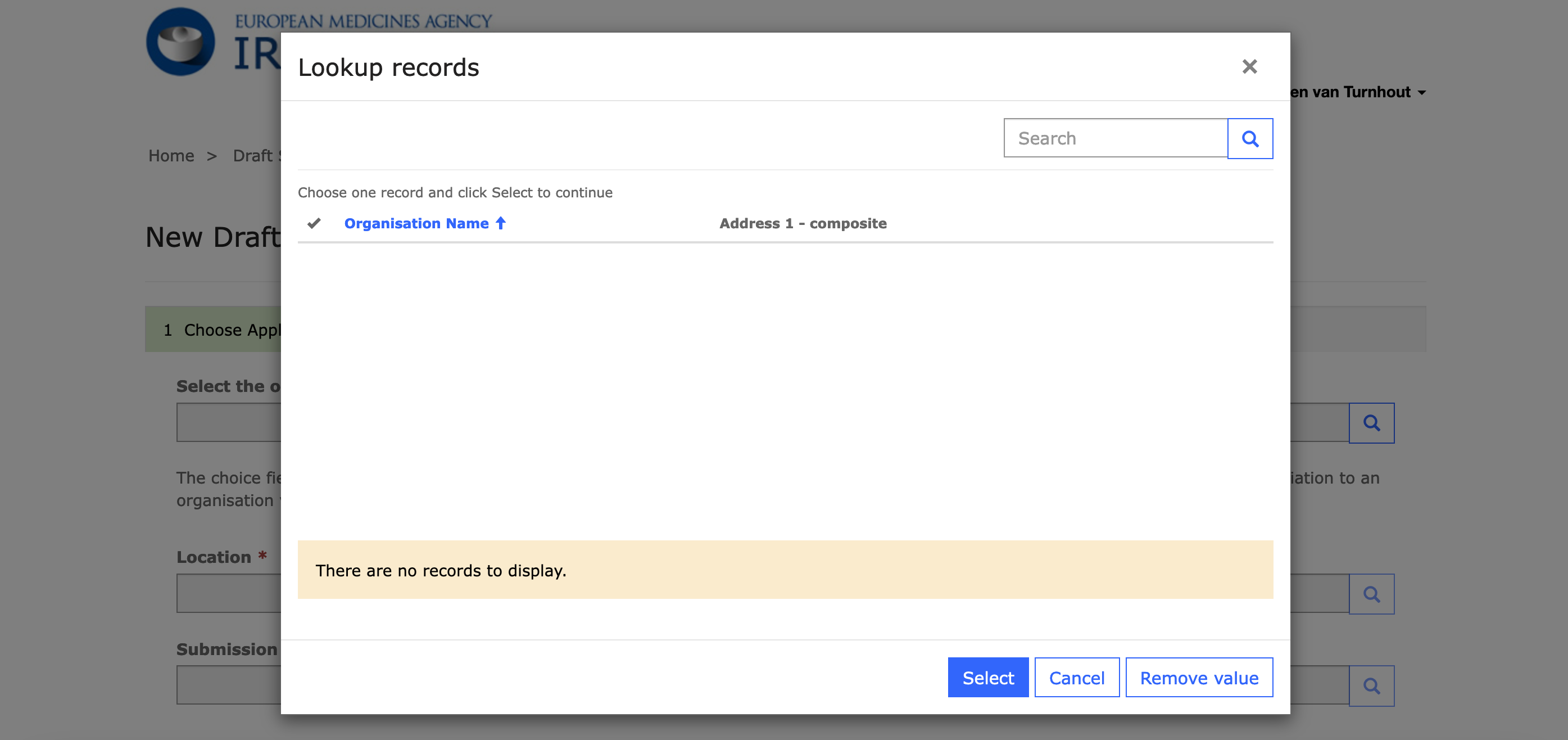Click the checkmark column header icon
Viewport: 1568px width, 740px height.
[314, 224]
